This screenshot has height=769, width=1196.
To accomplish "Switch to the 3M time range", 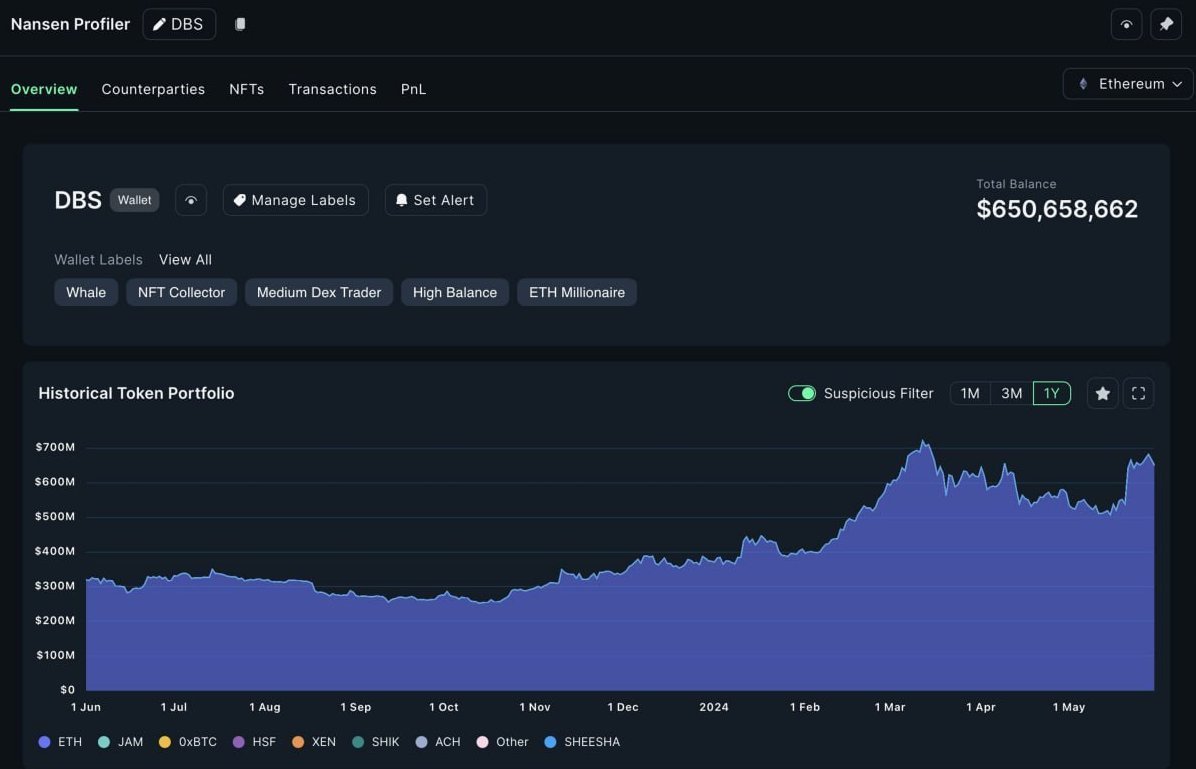I will click(1010, 393).
